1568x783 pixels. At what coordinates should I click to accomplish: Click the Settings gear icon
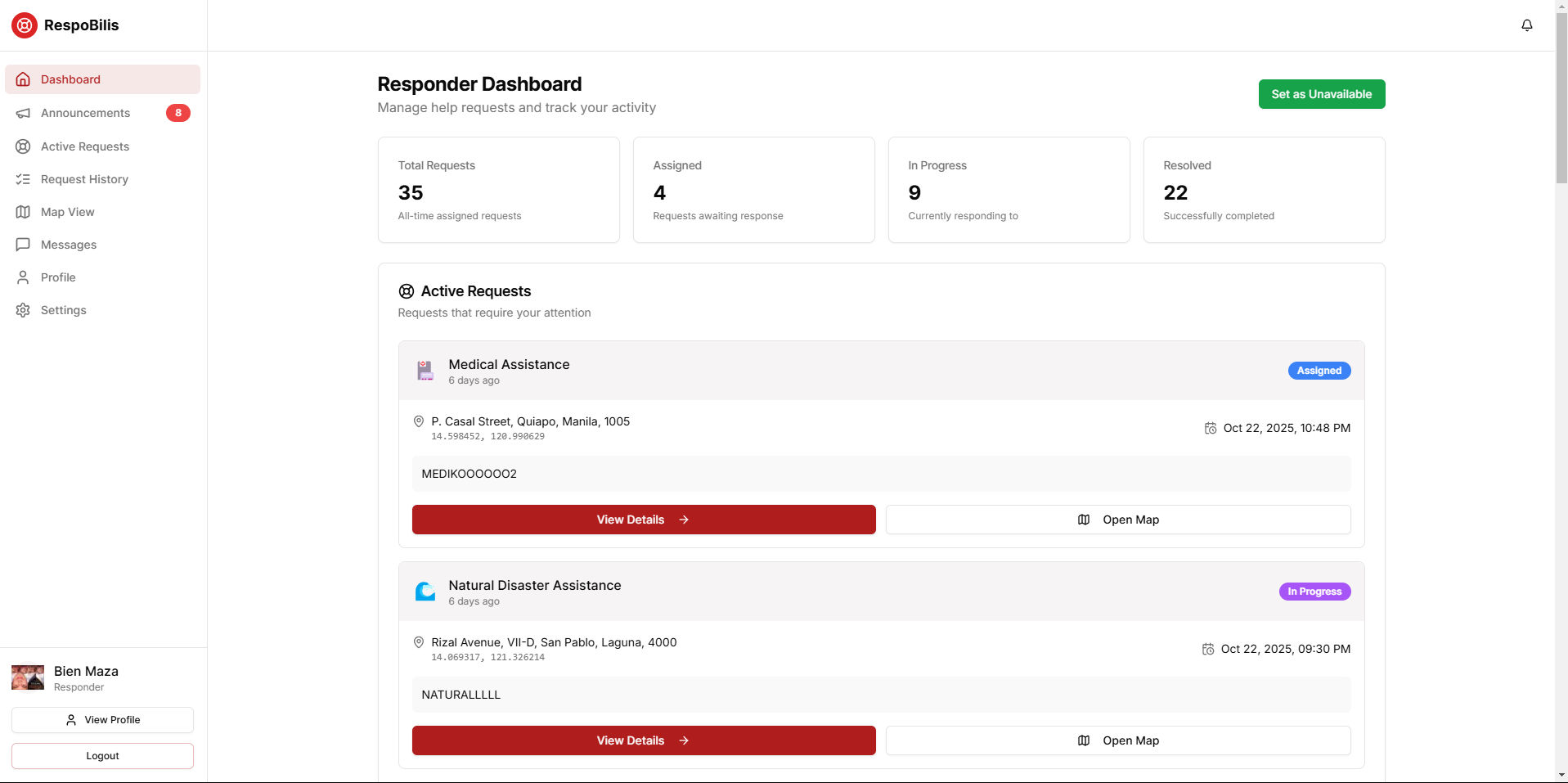(23, 310)
